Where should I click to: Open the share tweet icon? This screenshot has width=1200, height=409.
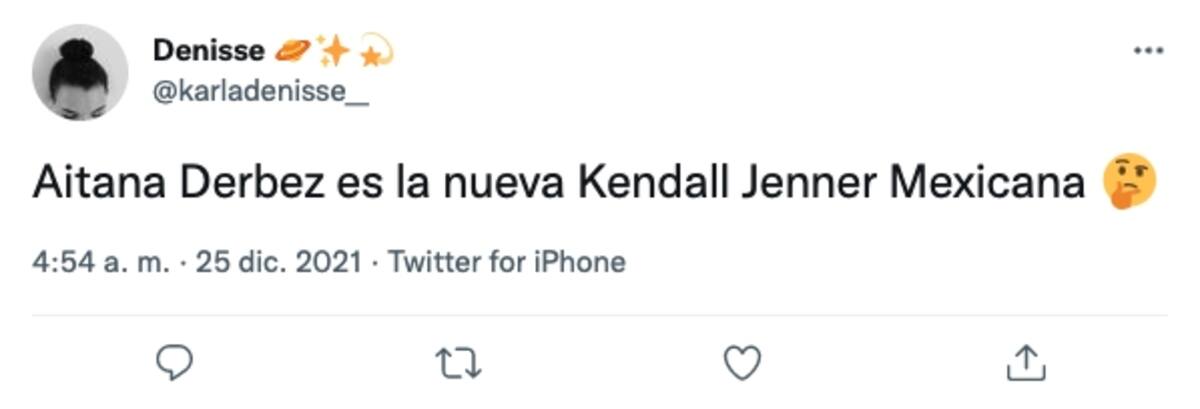click(1025, 362)
